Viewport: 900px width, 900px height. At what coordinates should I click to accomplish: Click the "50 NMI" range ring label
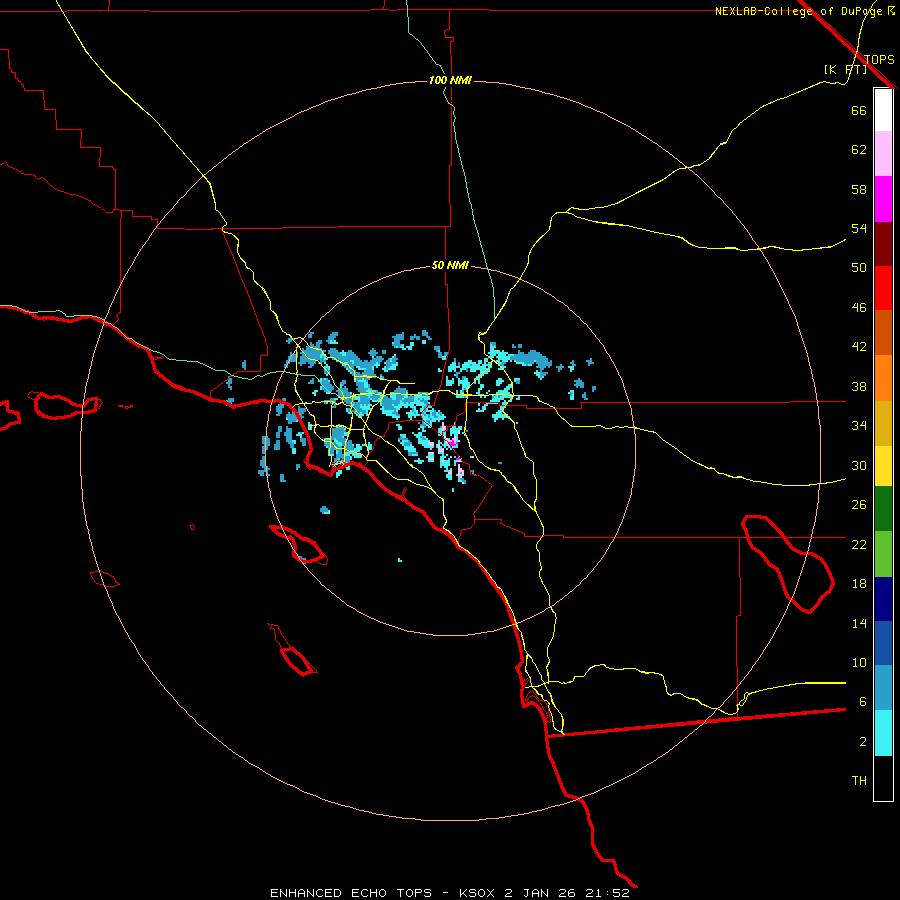(450, 265)
